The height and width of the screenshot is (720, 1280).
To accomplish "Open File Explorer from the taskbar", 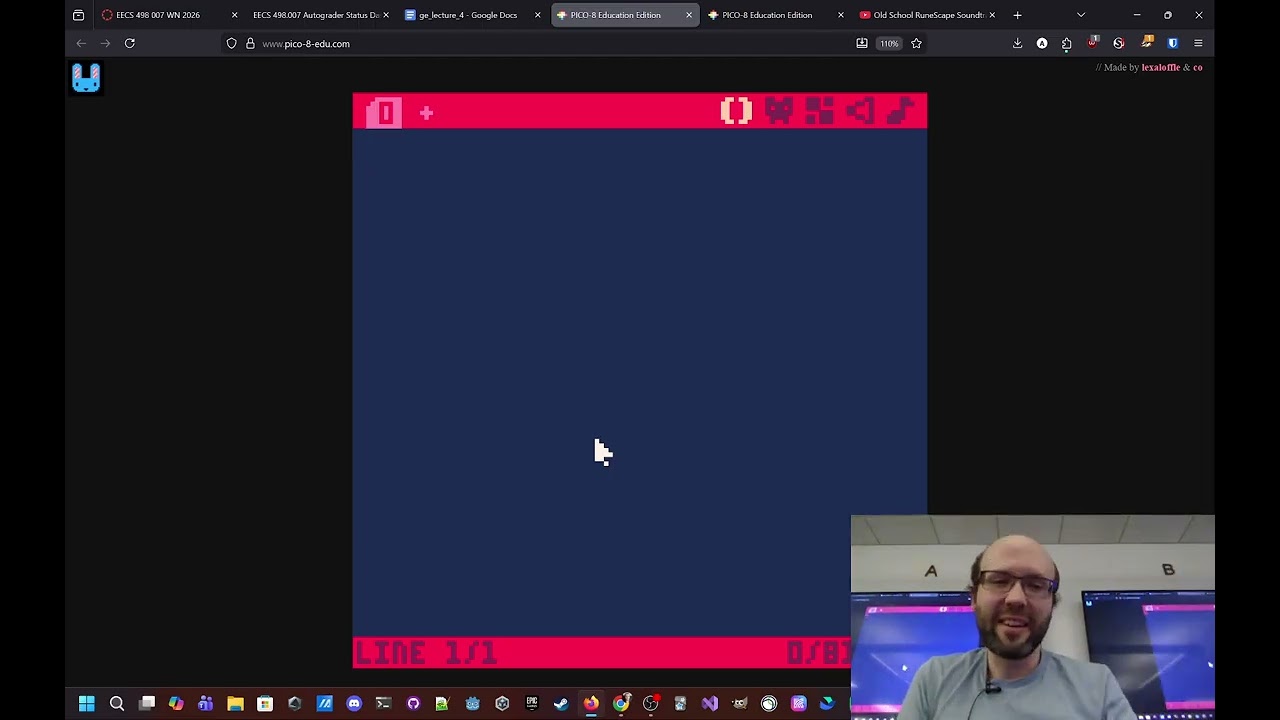I will tap(235, 704).
